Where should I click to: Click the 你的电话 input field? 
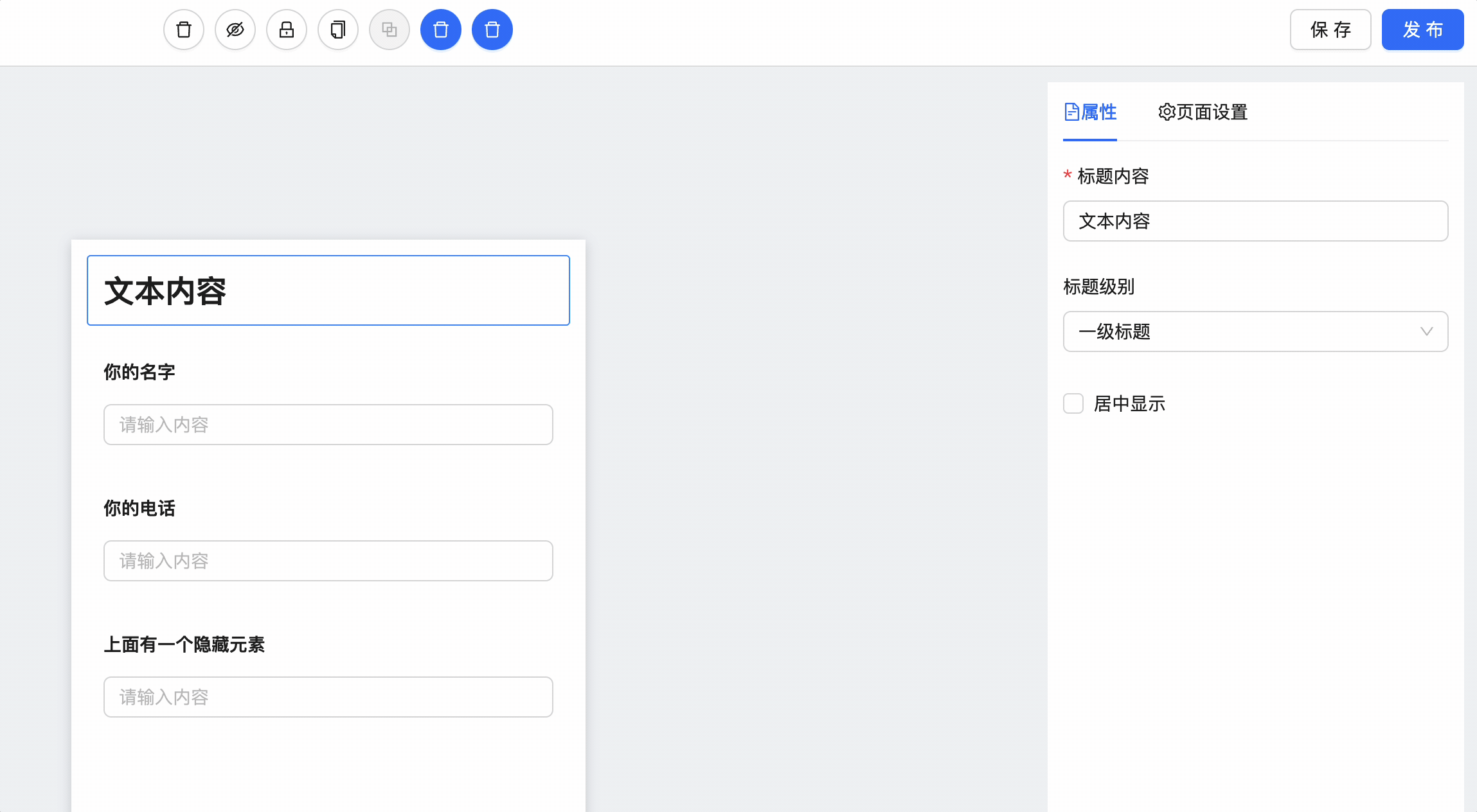328,561
